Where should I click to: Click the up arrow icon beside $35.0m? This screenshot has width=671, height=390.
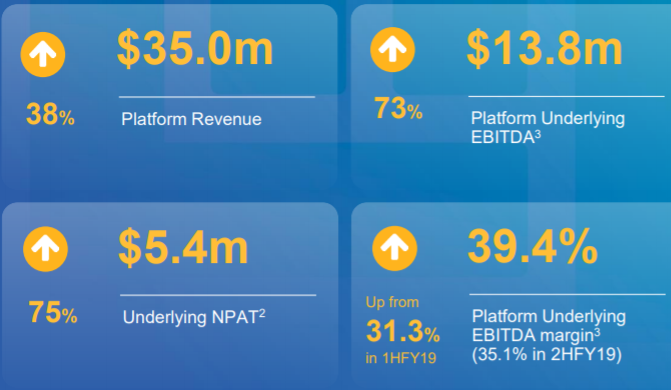(x=43, y=54)
